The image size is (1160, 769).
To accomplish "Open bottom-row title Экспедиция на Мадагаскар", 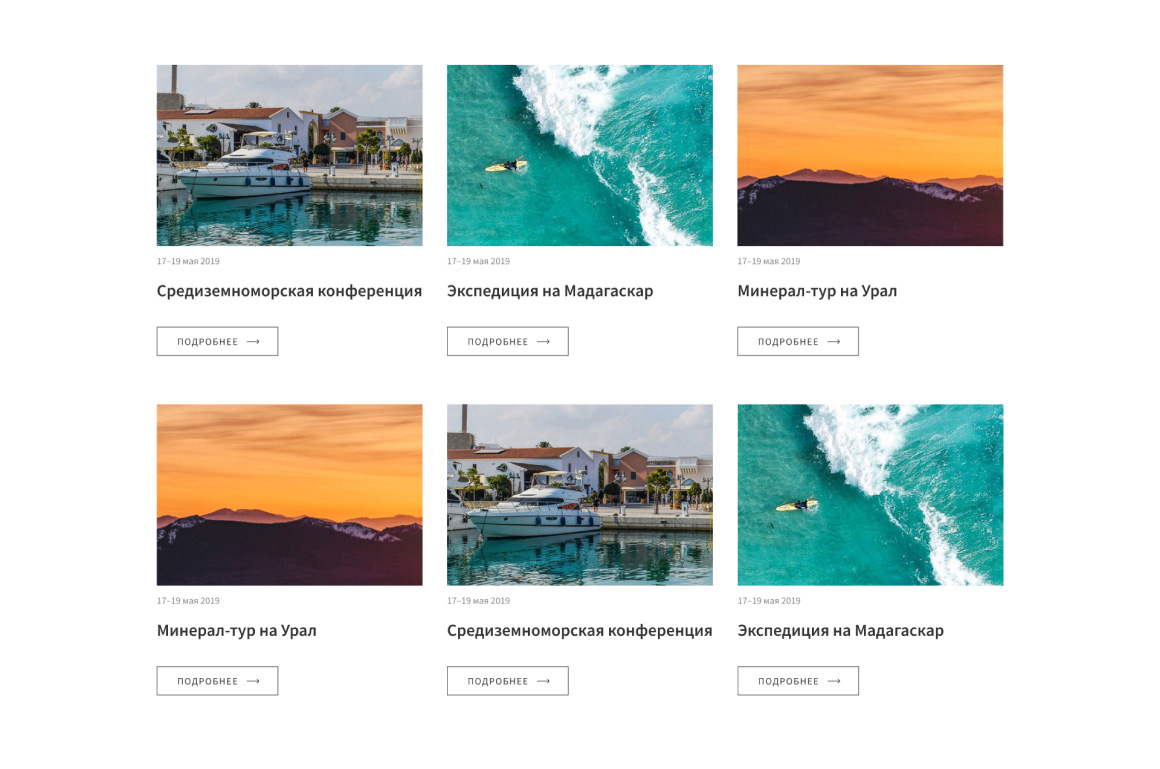I will tap(840, 631).
